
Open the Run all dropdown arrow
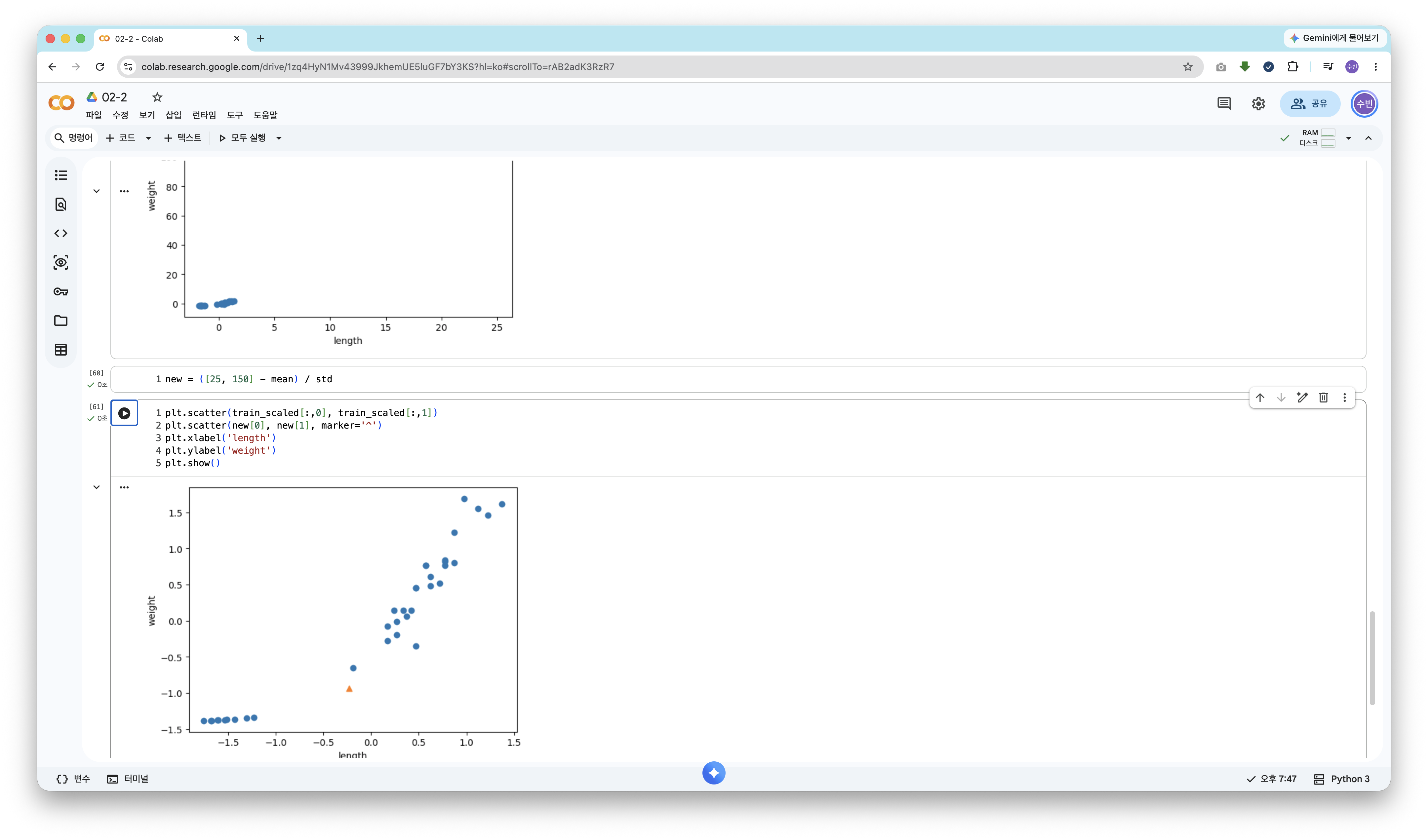[x=279, y=138]
